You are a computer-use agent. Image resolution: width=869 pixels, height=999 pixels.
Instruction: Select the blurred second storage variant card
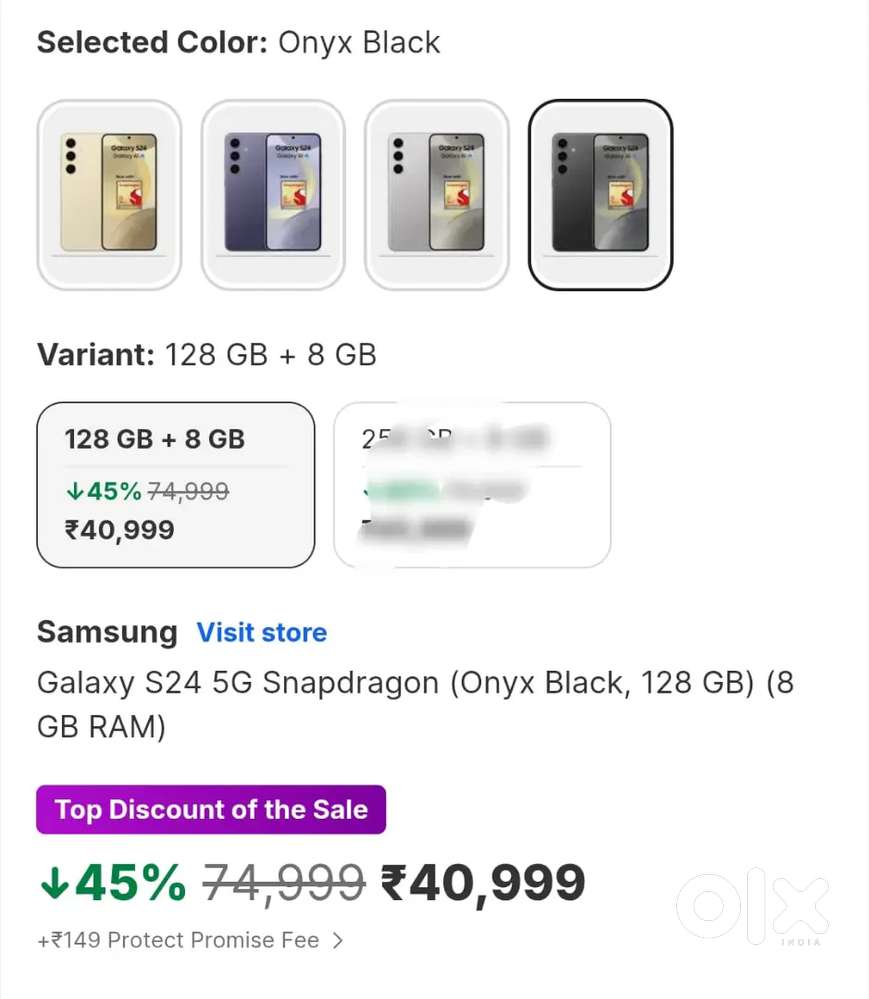tap(471, 484)
